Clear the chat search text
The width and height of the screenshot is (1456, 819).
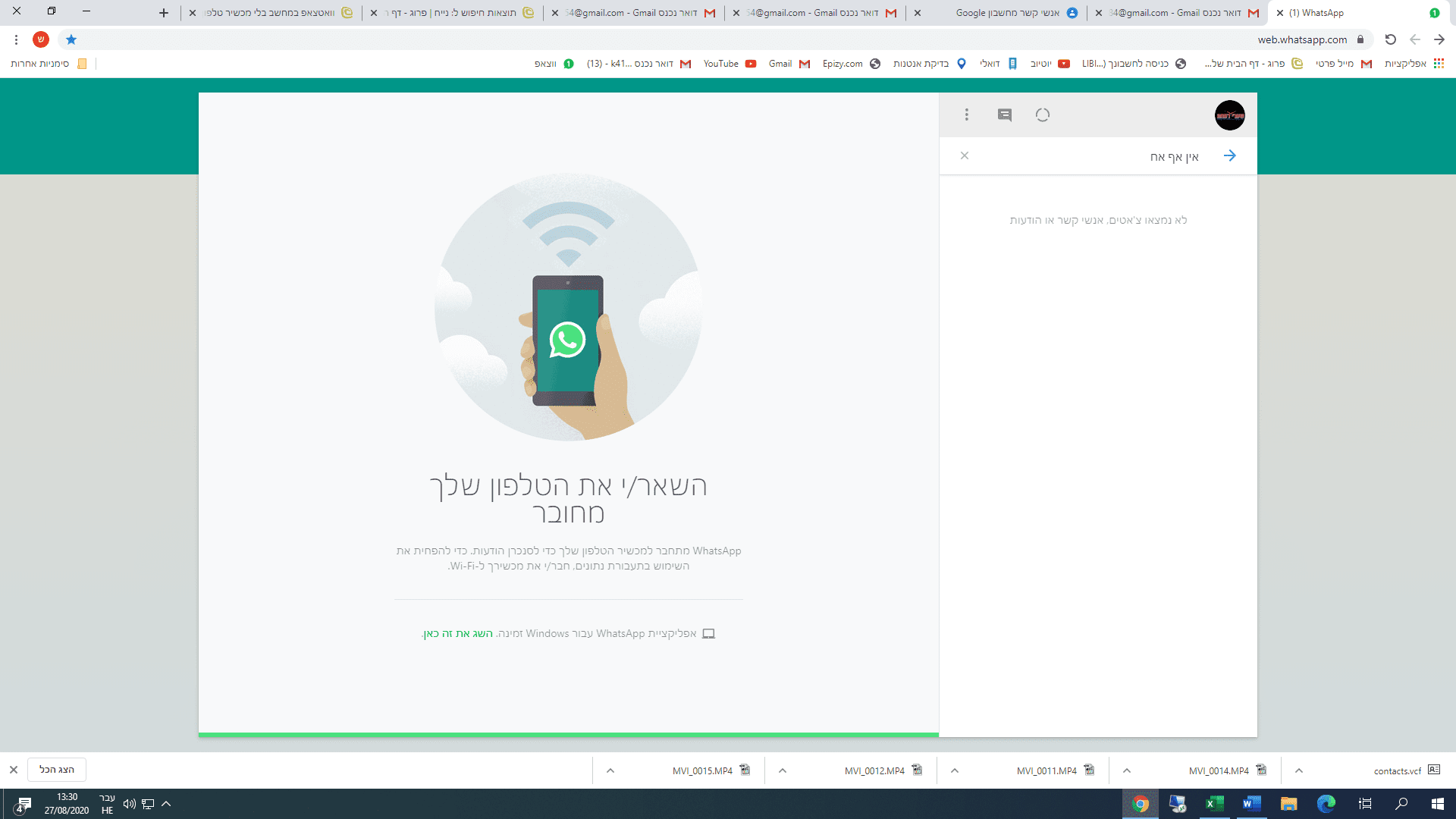point(965,156)
